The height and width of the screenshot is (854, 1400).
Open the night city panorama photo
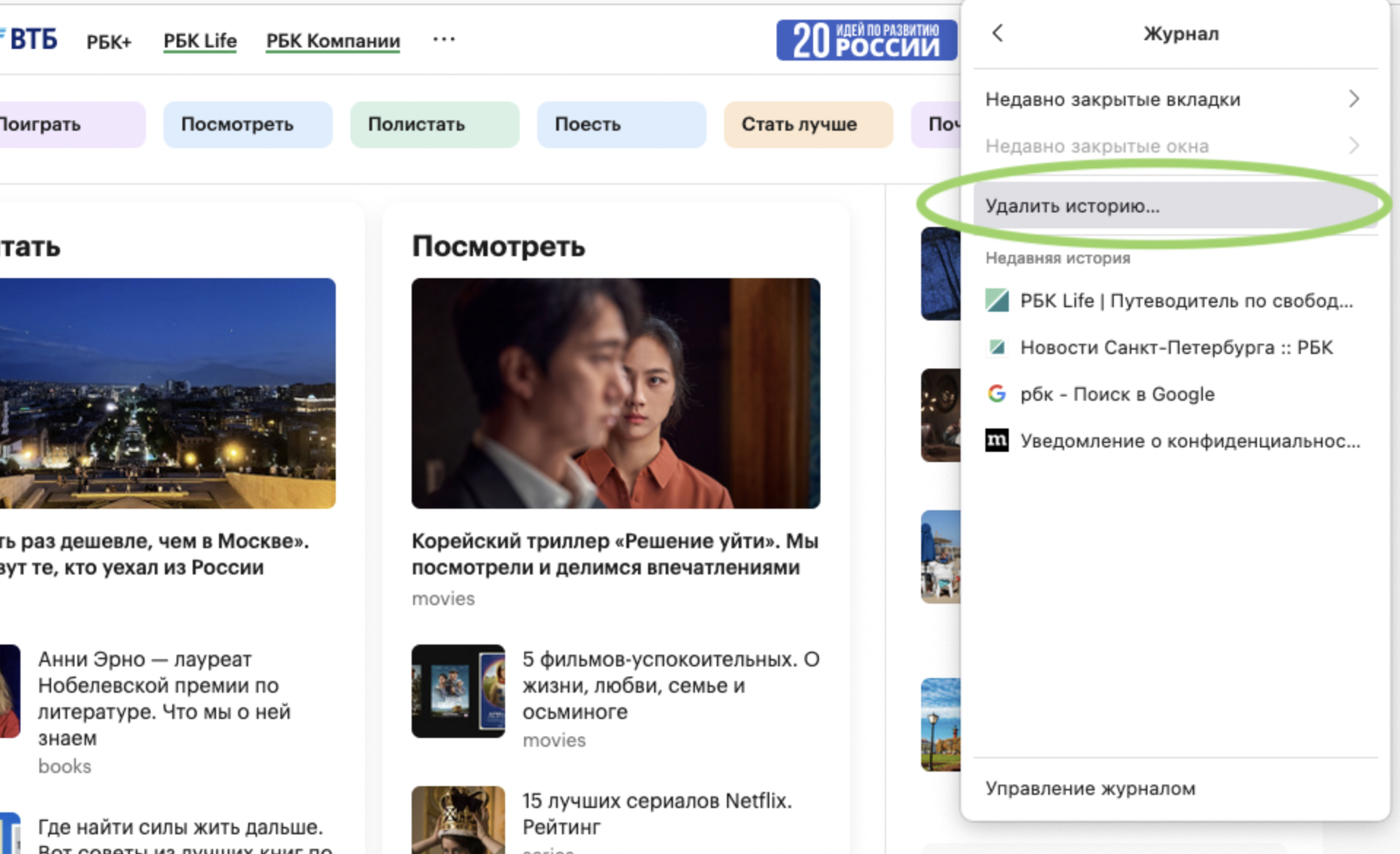[168, 393]
